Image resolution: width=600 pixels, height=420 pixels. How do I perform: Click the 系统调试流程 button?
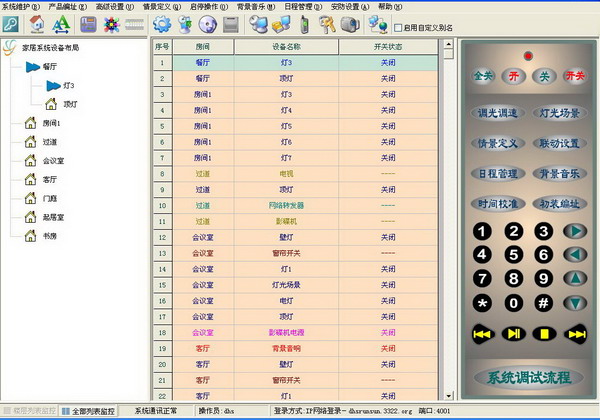(x=529, y=378)
